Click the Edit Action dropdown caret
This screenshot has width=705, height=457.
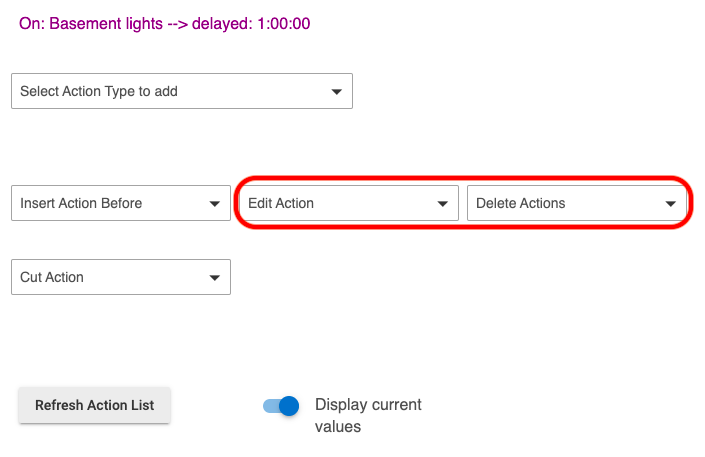click(x=442, y=204)
